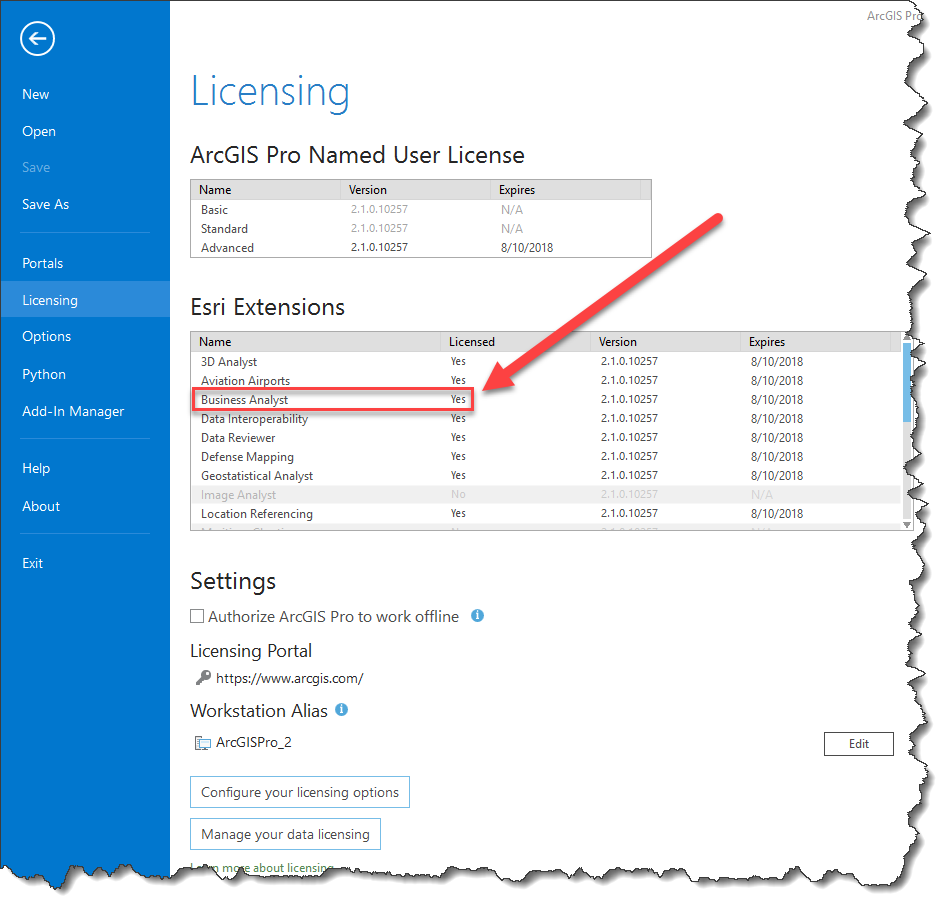This screenshot has height=909, width=951.
Task: Click Exit in the sidebar
Action: [x=33, y=563]
